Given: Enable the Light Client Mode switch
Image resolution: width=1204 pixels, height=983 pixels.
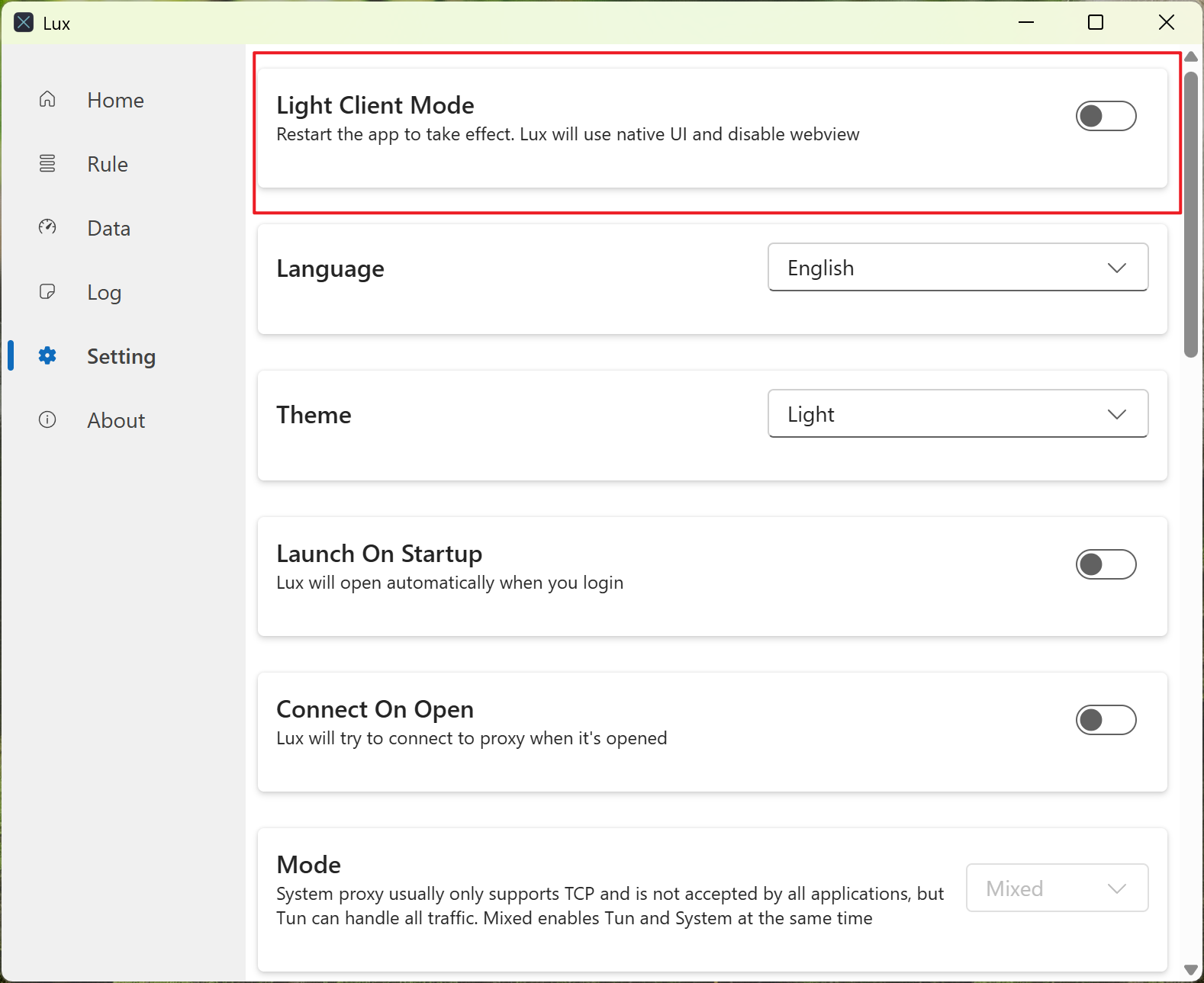Looking at the screenshot, I should (1106, 116).
